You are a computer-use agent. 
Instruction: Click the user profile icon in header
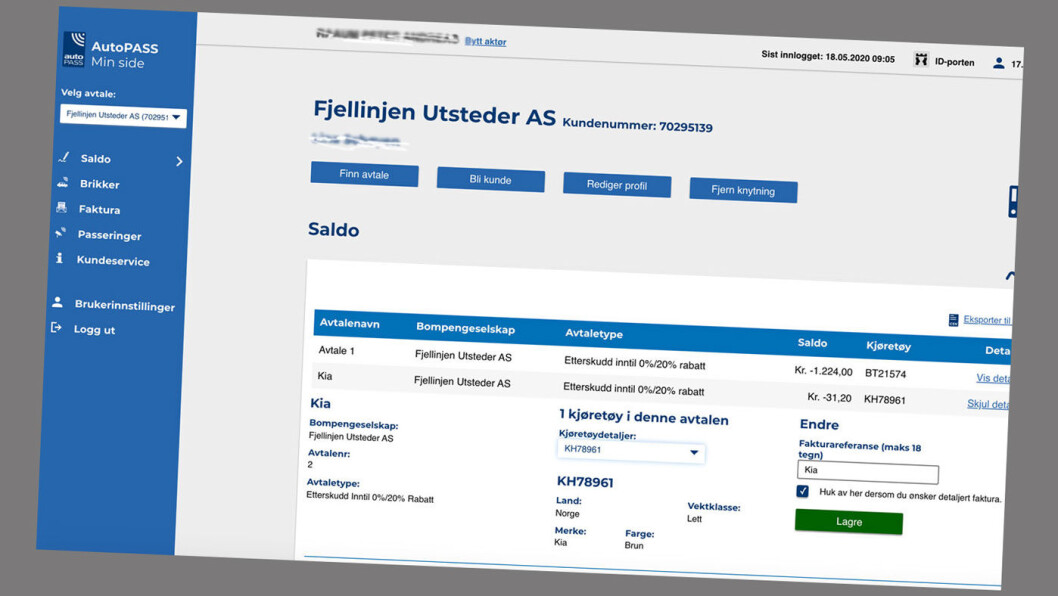[999, 63]
